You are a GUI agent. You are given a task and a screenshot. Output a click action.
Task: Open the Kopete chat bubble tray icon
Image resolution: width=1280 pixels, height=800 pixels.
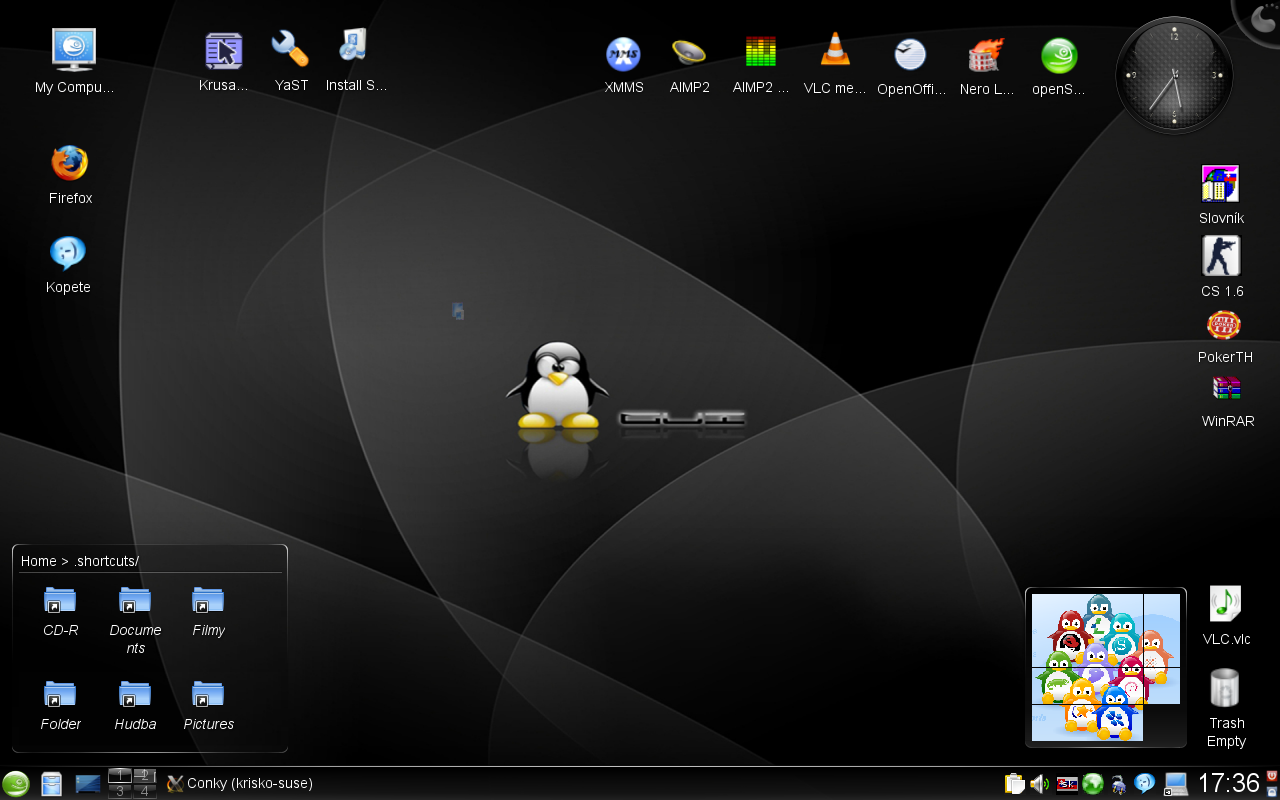(1145, 783)
